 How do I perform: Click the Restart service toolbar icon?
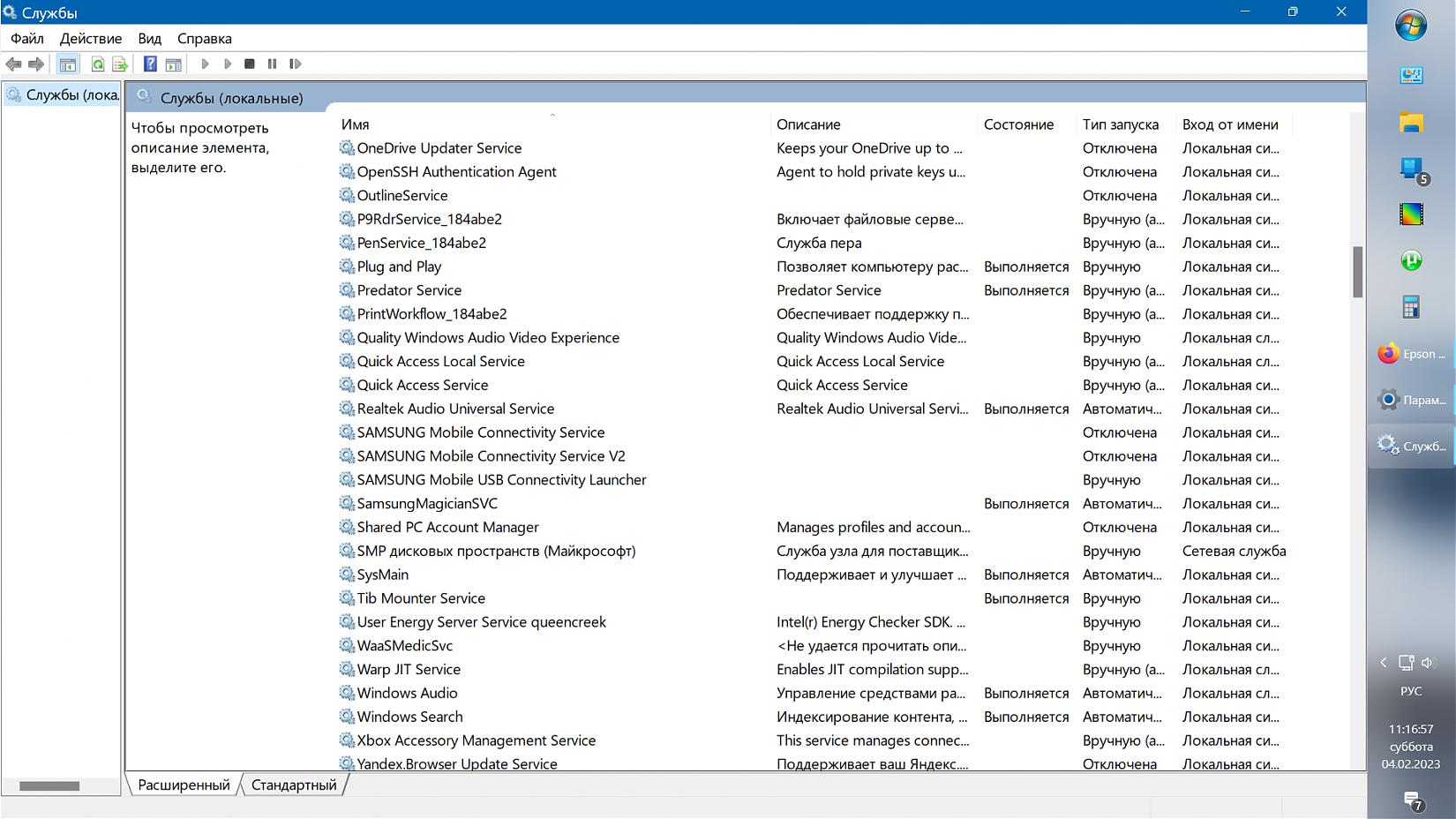pyautogui.click(x=295, y=64)
